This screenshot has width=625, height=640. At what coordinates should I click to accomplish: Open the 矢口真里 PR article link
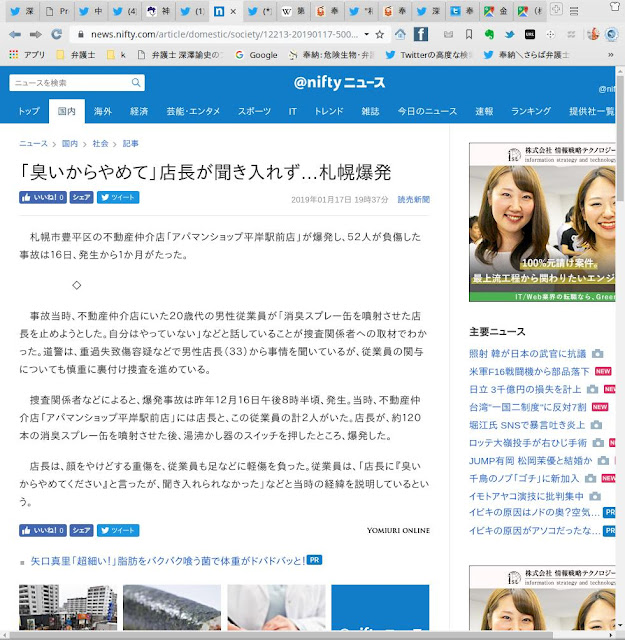pos(168,561)
